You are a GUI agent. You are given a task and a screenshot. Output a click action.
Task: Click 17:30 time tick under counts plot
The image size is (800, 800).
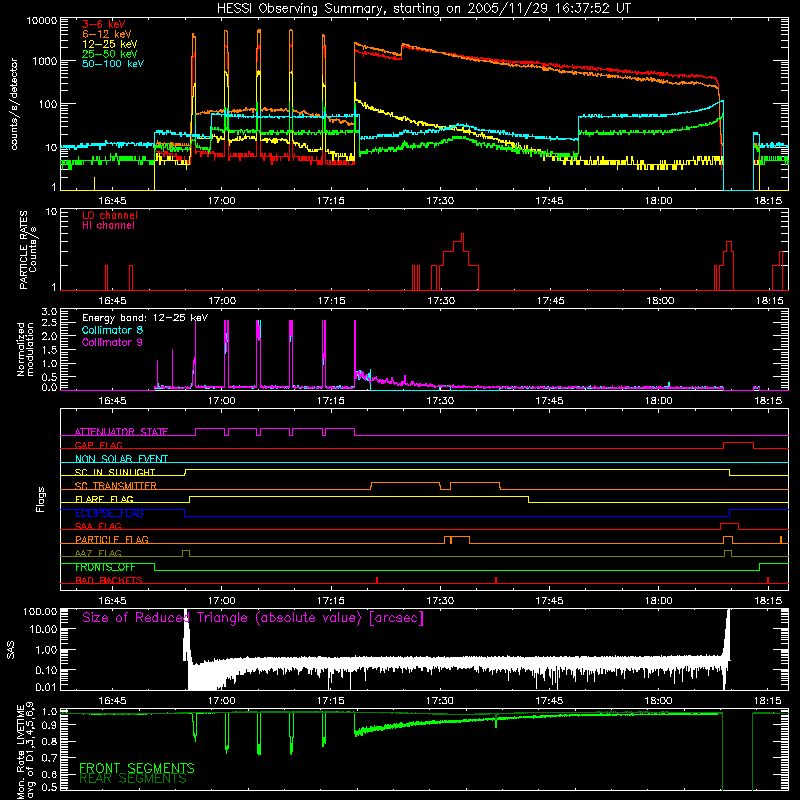click(x=440, y=201)
